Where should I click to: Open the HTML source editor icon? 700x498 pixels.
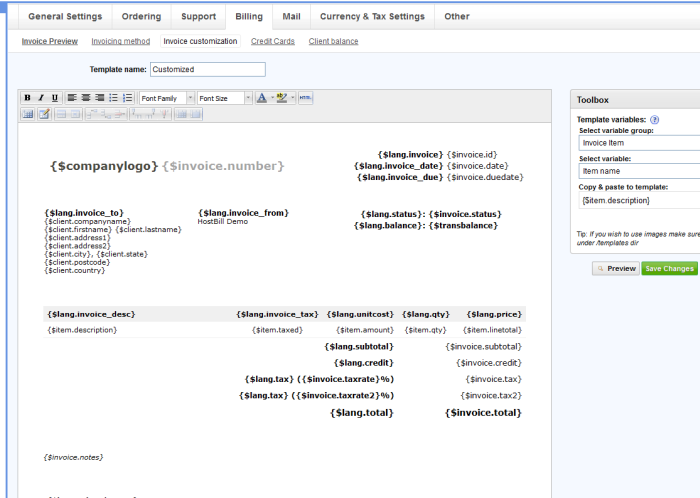[x=305, y=98]
